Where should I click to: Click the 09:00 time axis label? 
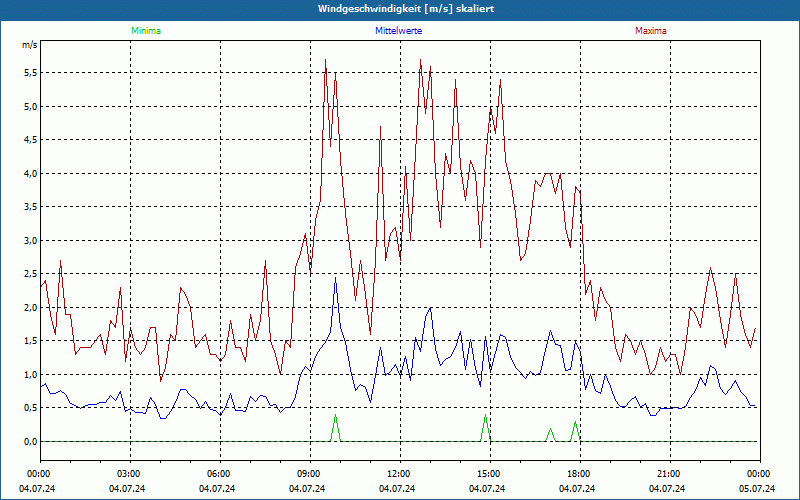coord(310,474)
